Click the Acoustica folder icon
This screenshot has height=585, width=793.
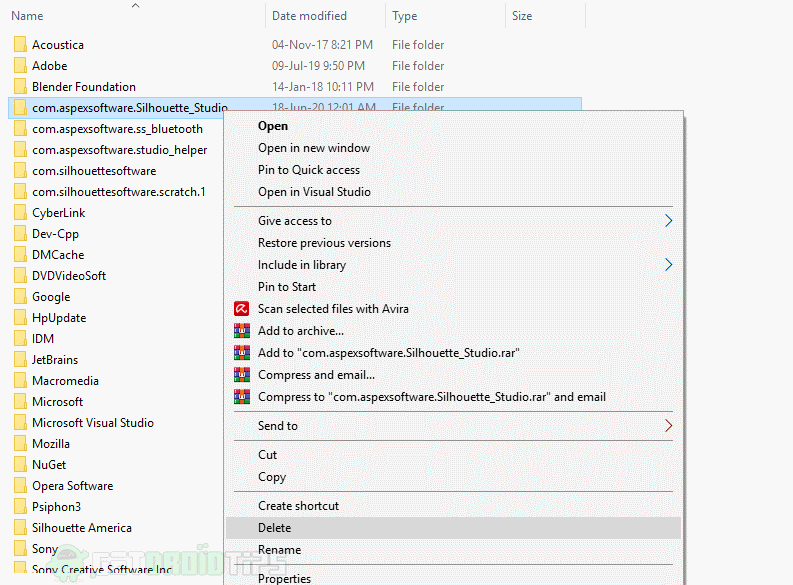[20, 44]
